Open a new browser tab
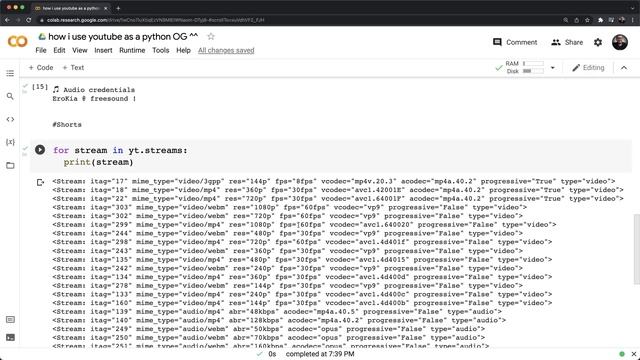 118,8
